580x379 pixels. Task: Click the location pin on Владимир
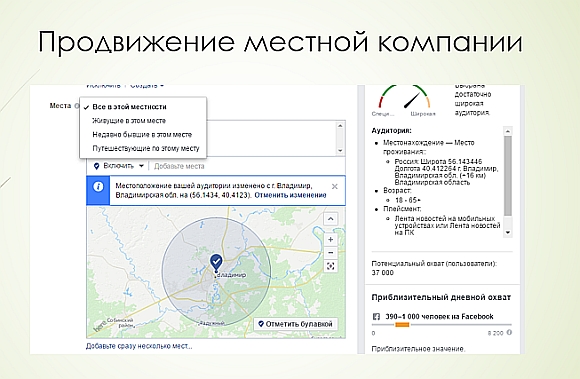point(216,262)
